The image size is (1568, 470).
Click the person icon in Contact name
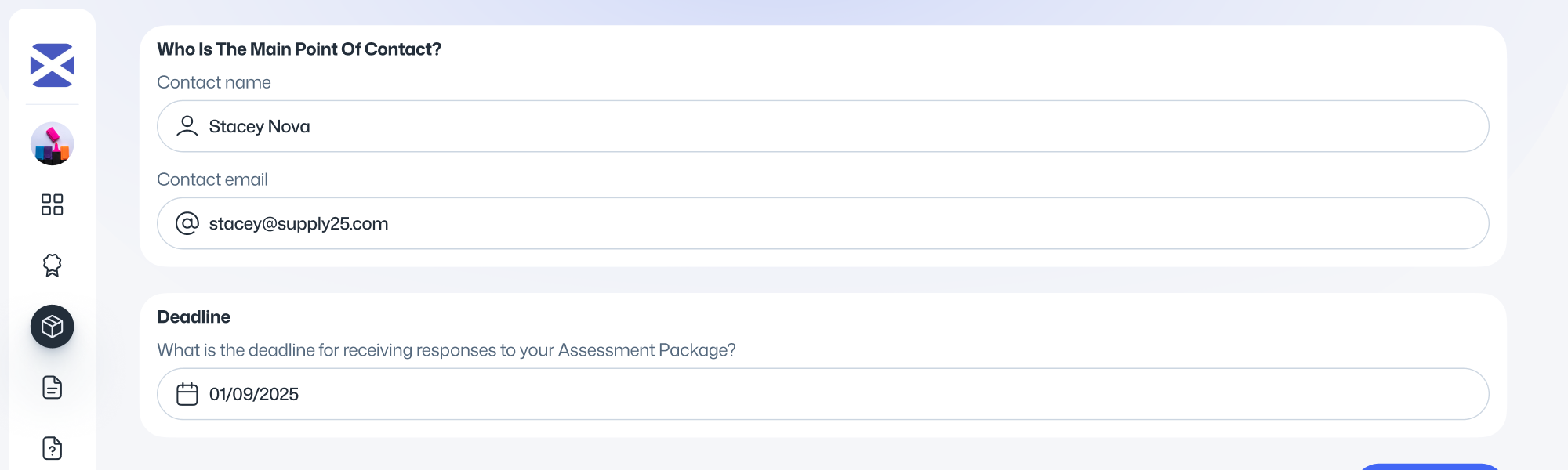click(x=187, y=126)
